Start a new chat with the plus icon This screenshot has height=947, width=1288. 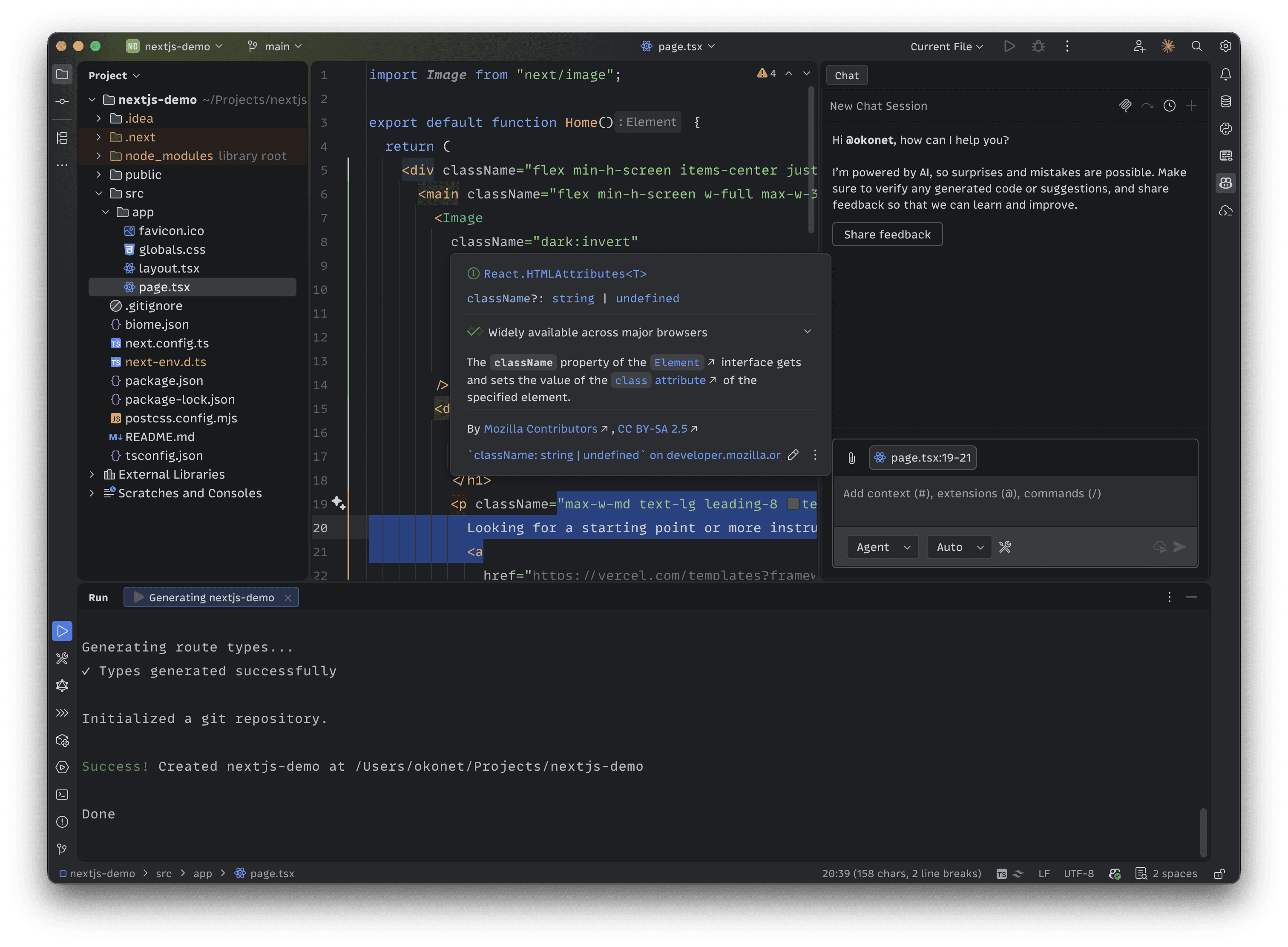click(x=1191, y=106)
